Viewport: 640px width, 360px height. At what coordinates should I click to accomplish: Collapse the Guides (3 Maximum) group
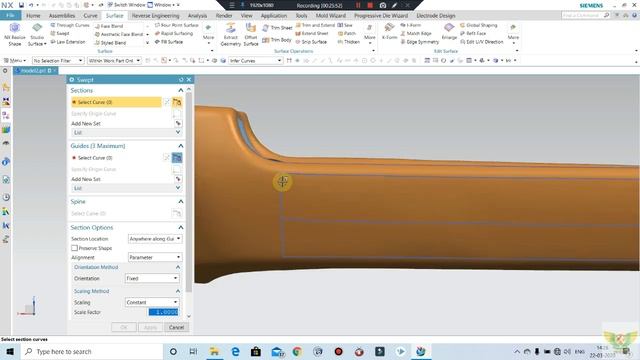tap(180, 146)
